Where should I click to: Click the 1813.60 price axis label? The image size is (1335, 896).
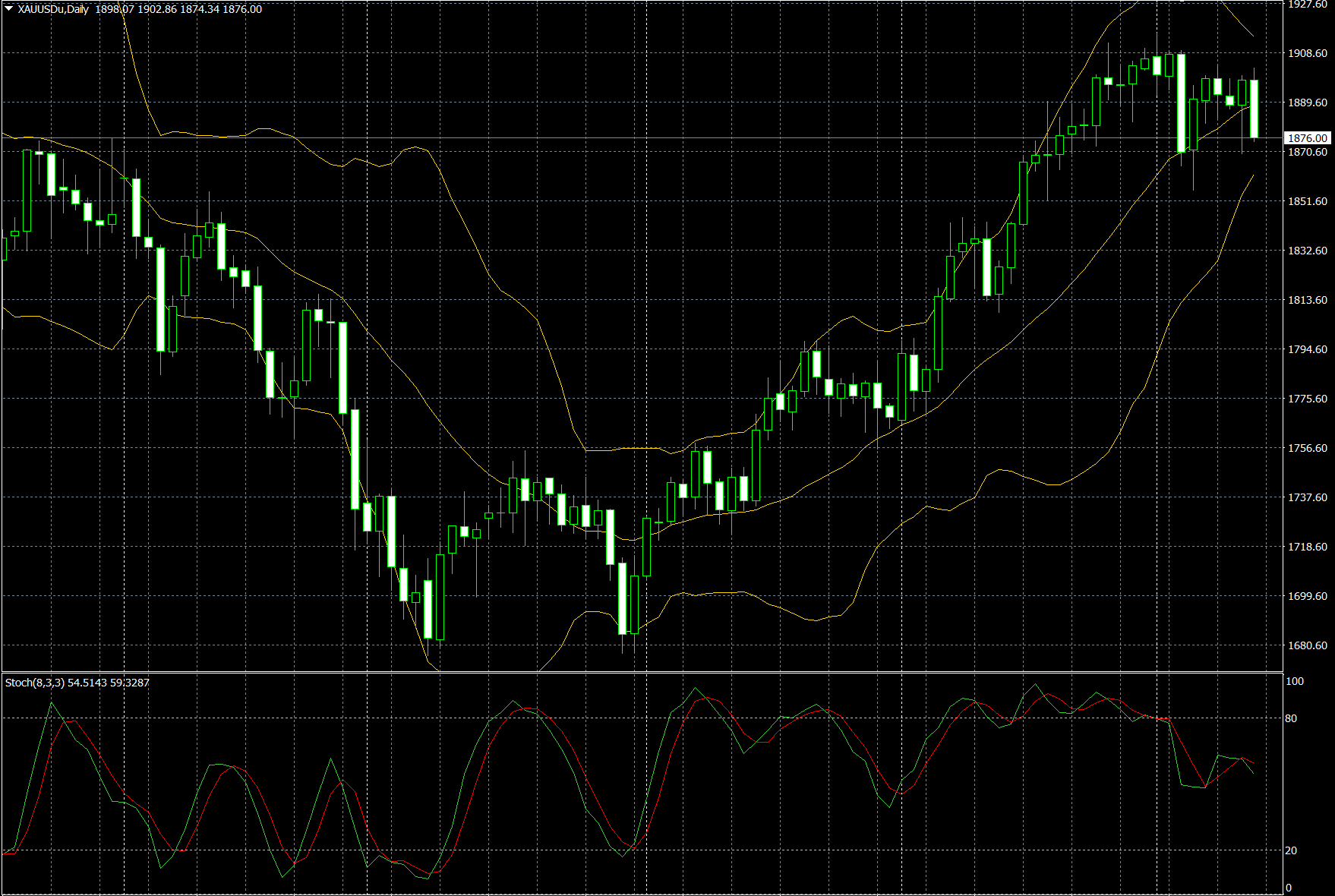[x=1308, y=300]
